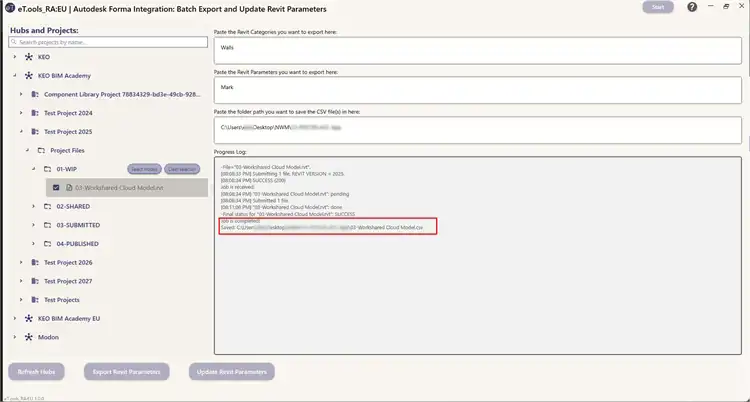Screen dimensions: 750x402
Task: Click the 'Job is completed' log line
Action: tap(240, 222)
